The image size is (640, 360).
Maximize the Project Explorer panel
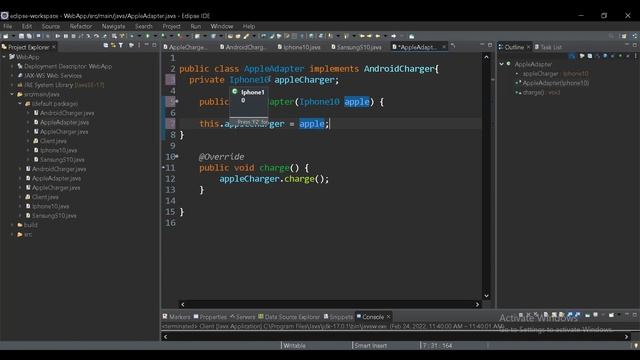(x=154, y=45)
